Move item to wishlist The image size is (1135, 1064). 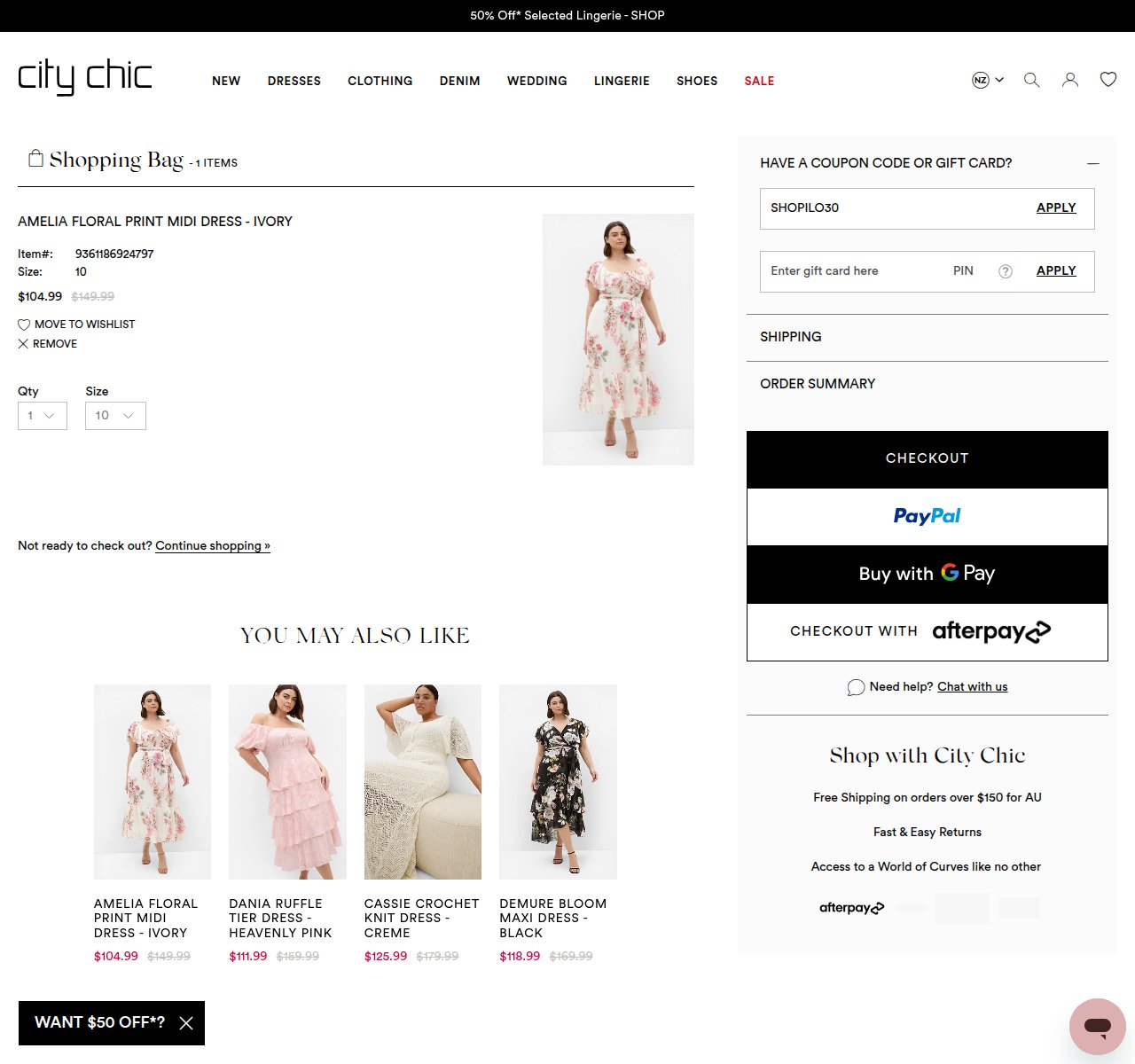[x=76, y=325]
